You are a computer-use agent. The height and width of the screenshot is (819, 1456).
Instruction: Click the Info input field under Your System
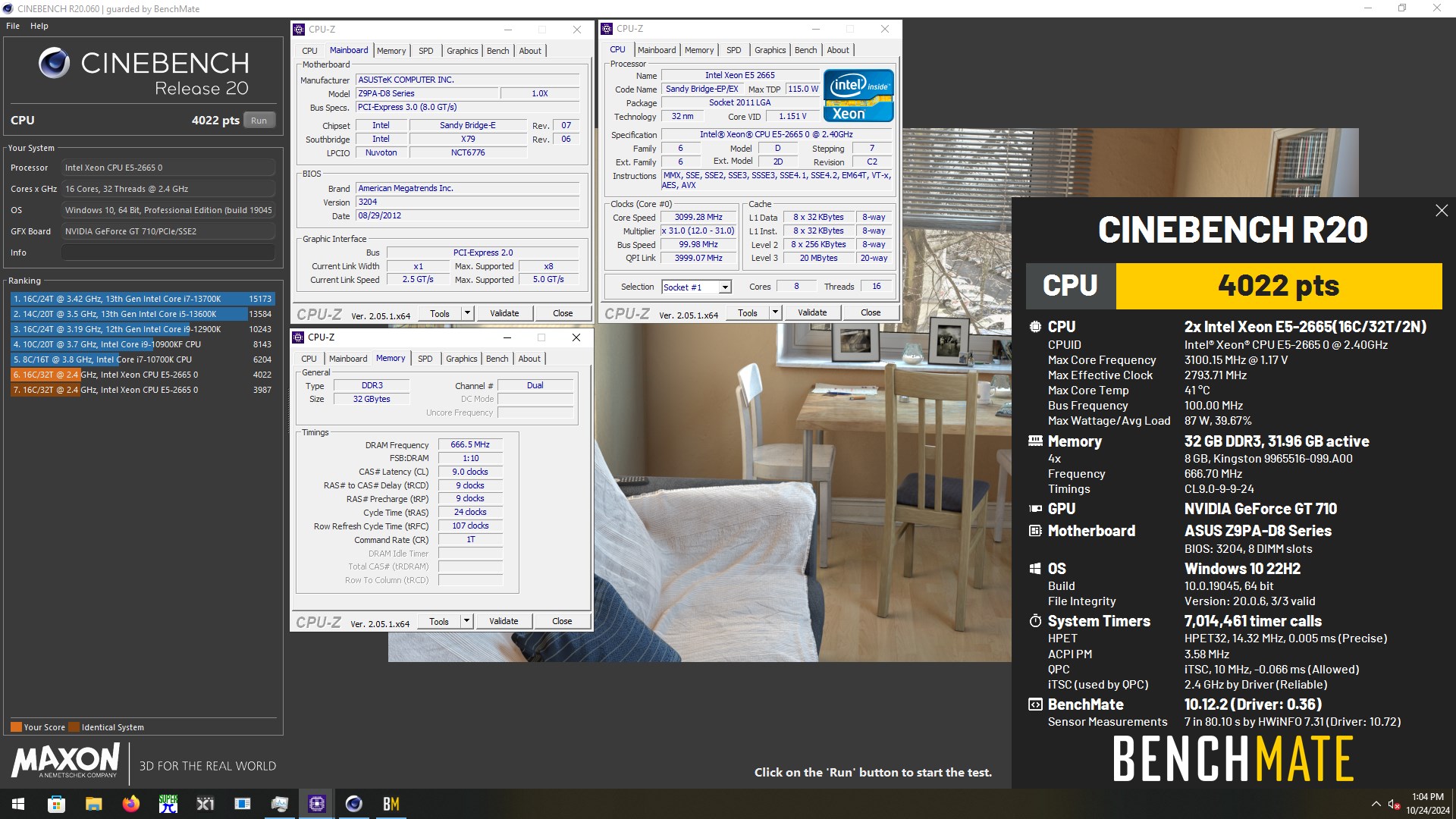click(x=168, y=253)
